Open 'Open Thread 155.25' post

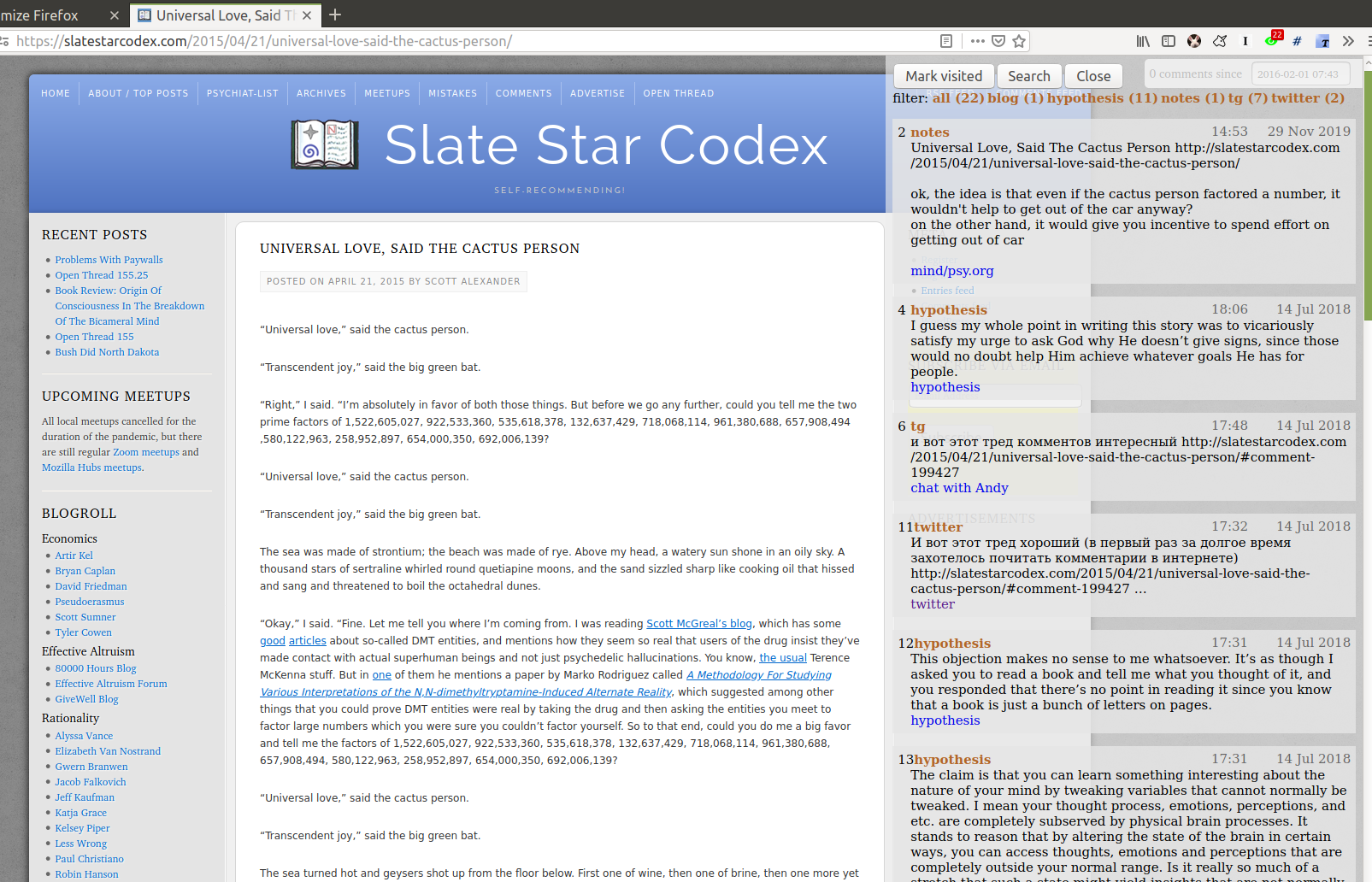102,275
